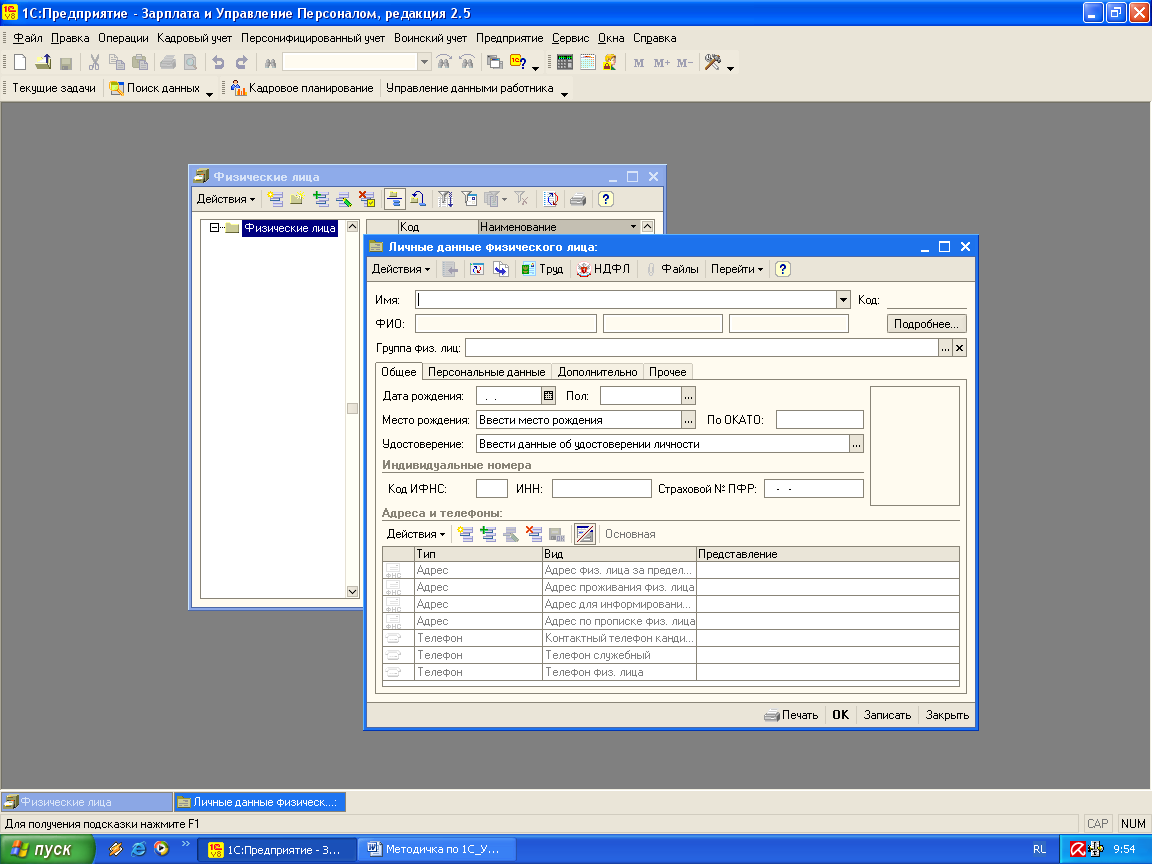
Task: Click the Закрыть button
Action: point(947,715)
